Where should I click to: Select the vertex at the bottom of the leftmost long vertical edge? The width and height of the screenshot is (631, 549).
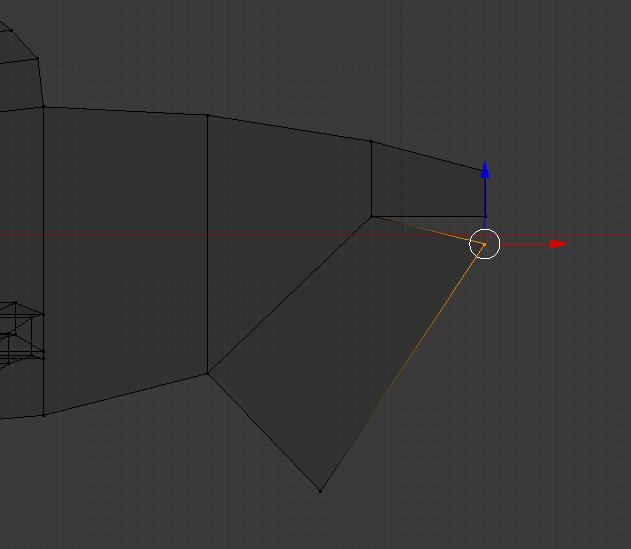(43, 415)
